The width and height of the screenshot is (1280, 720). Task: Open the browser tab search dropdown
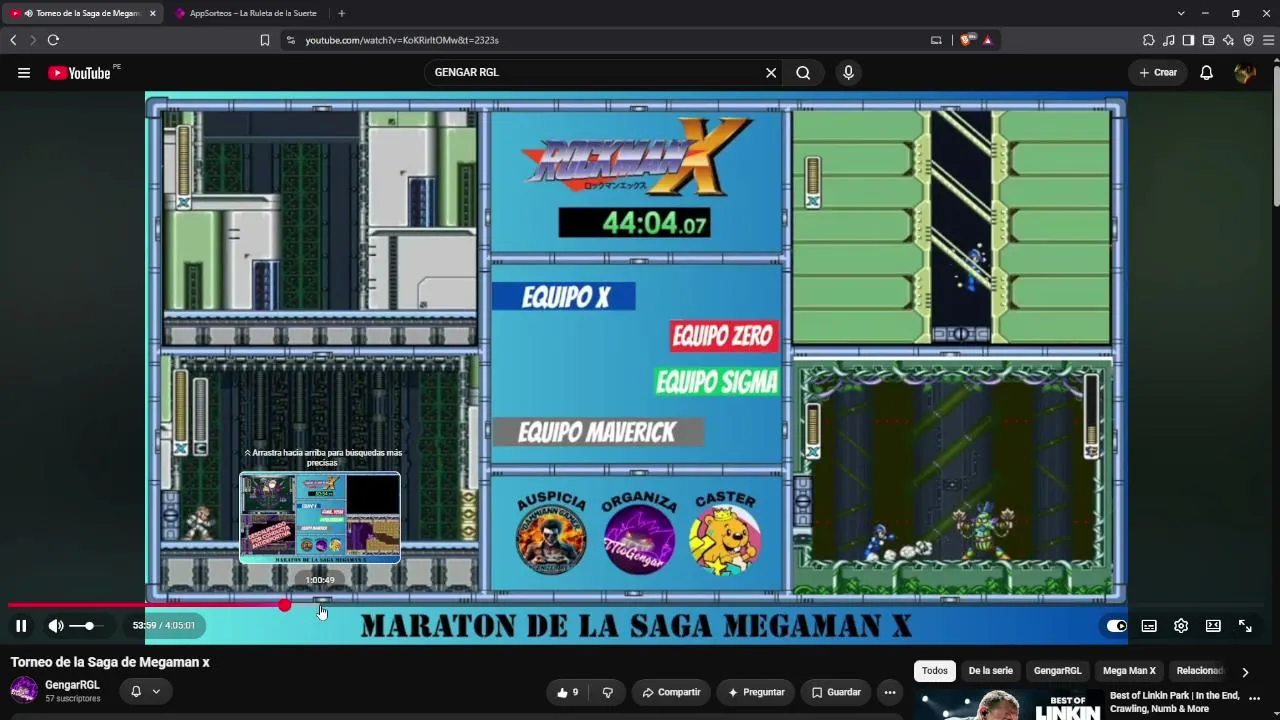pos(1181,14)
